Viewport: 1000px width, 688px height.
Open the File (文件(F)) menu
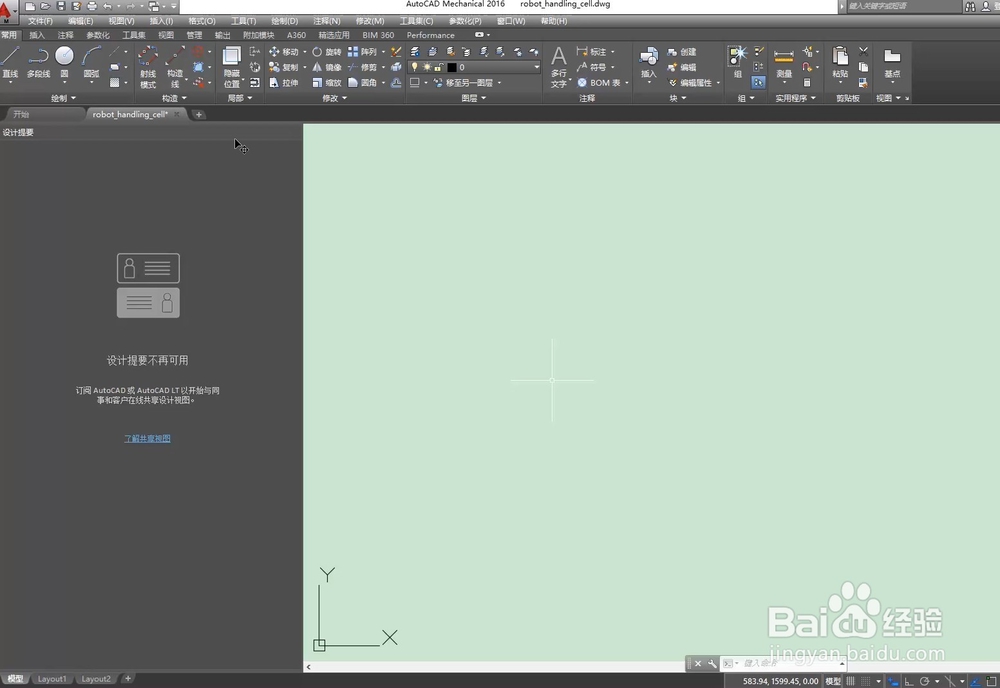[x=40, y=21]
